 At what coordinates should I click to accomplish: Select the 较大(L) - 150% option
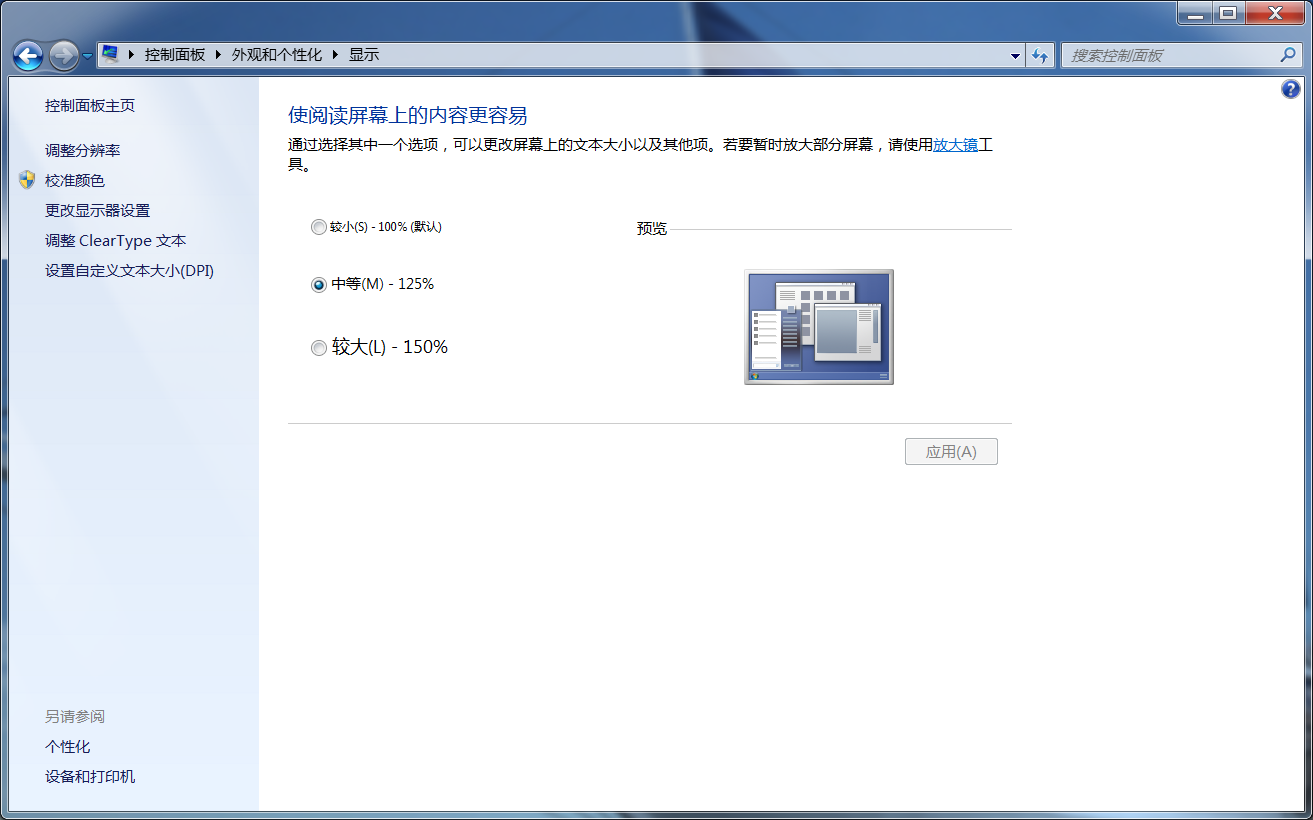point(319,347)
